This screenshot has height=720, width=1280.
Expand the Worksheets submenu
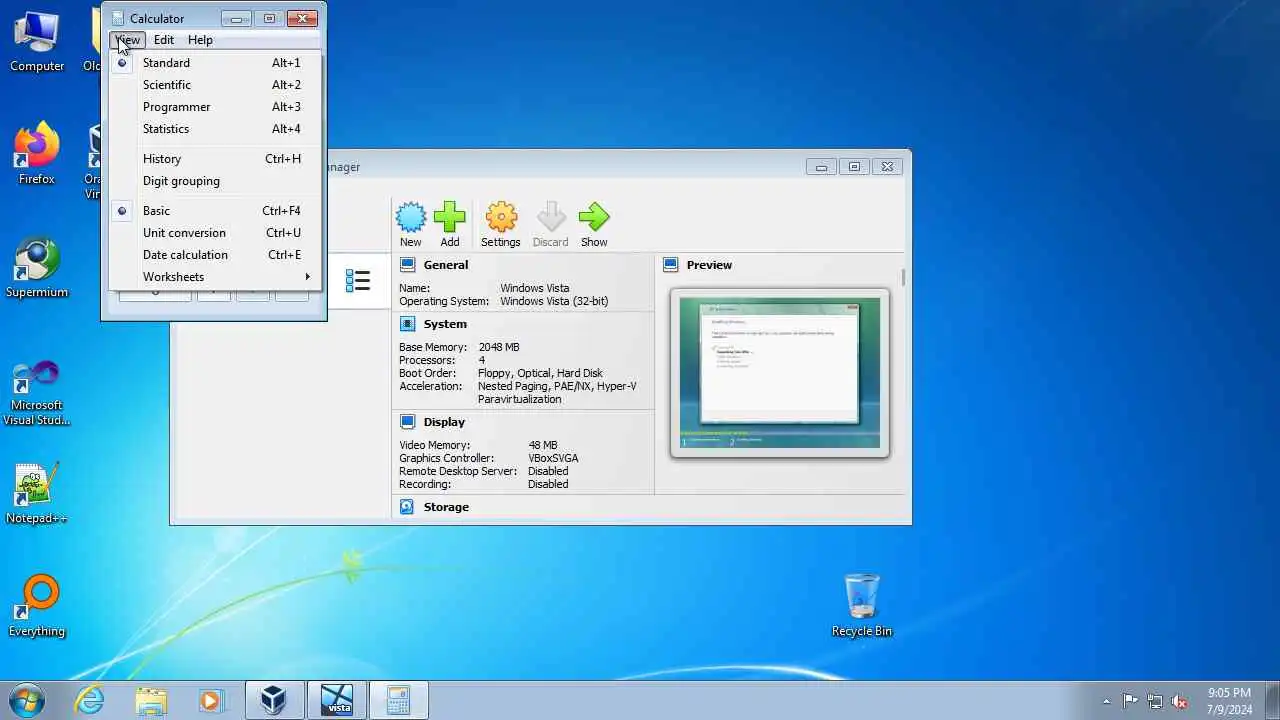click(x=215, y=277)
